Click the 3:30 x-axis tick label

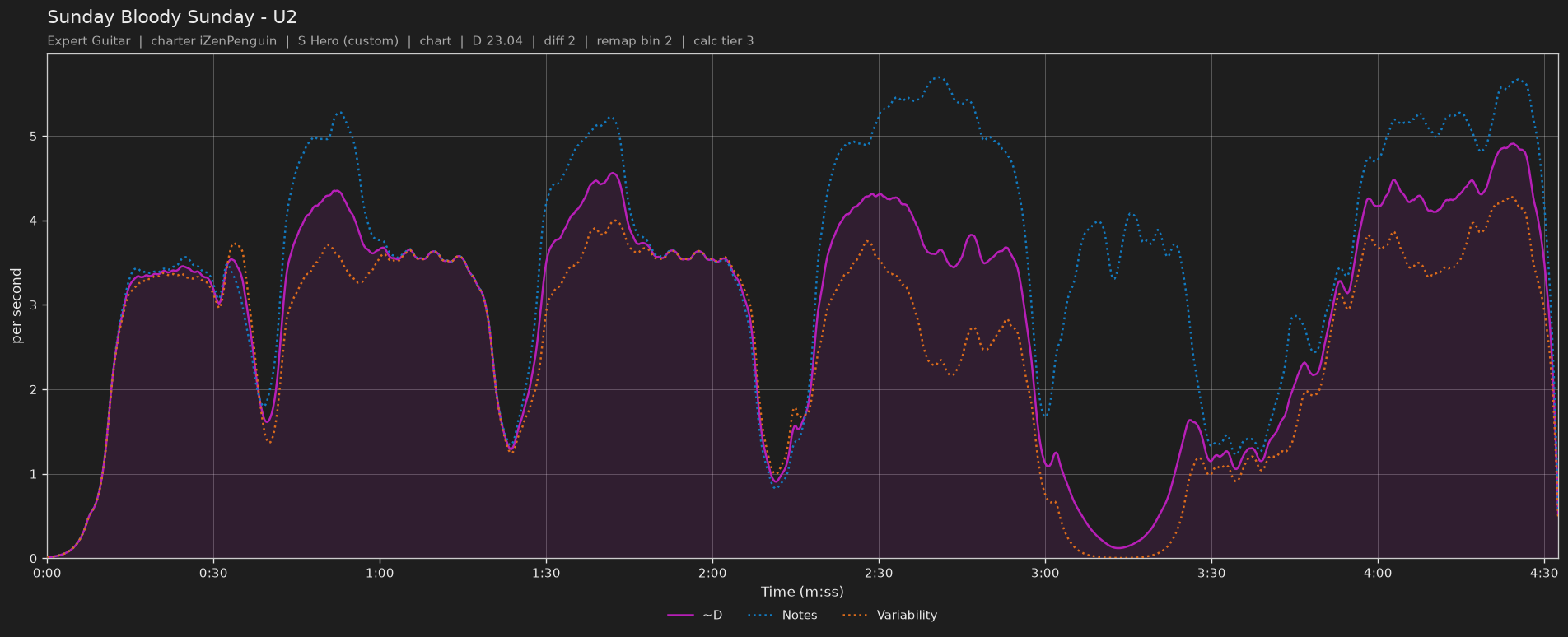1211,573
